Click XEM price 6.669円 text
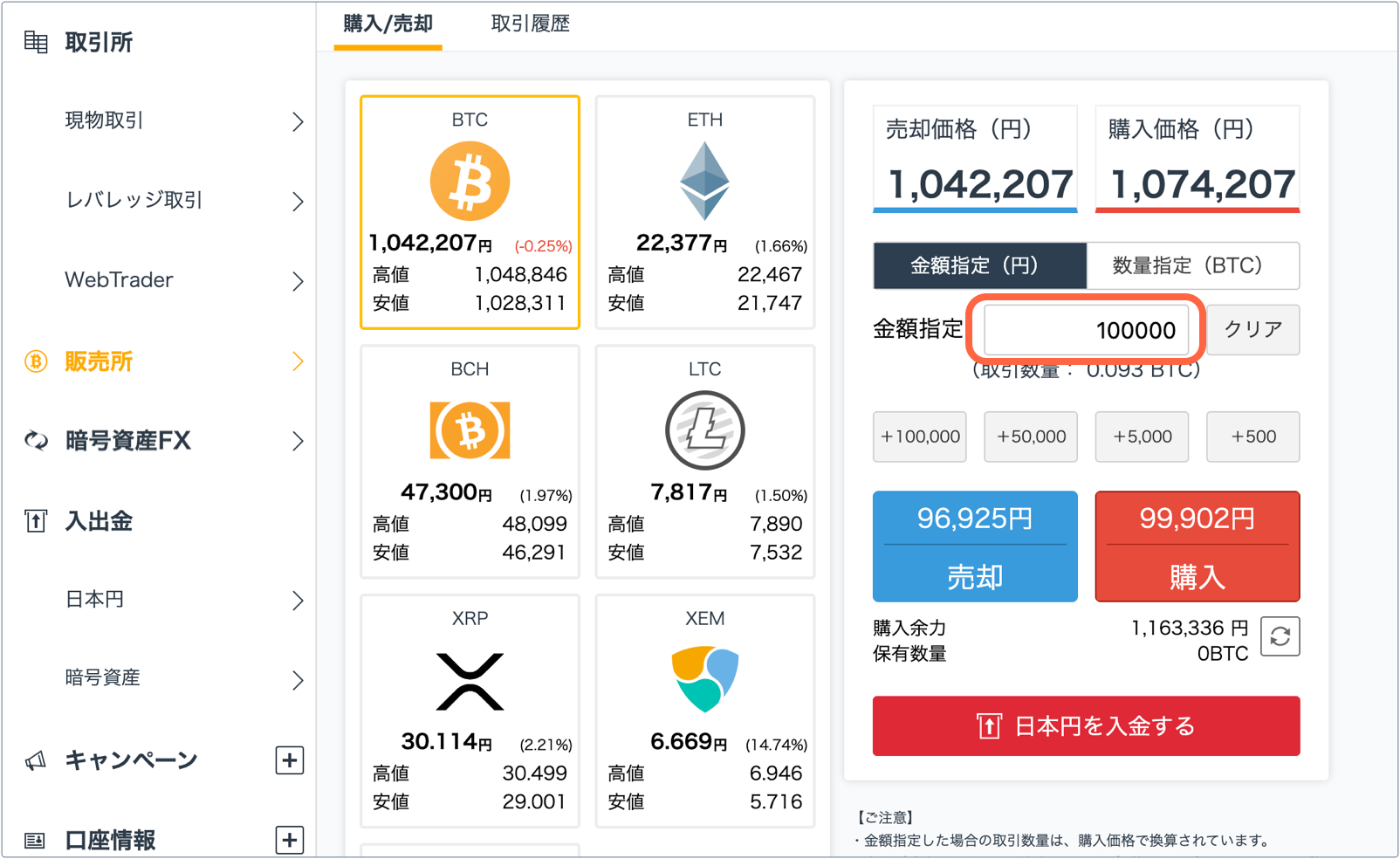 click(689, 742)
